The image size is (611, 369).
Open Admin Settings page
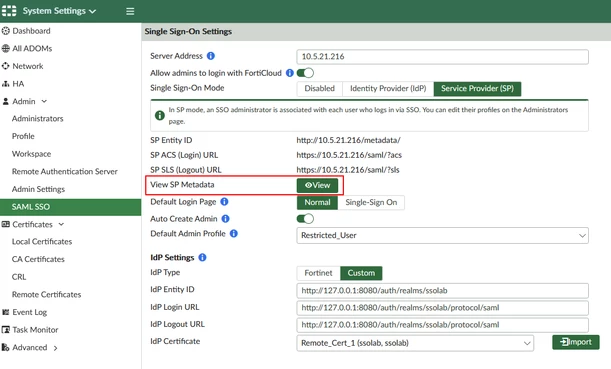pos(38,189)
